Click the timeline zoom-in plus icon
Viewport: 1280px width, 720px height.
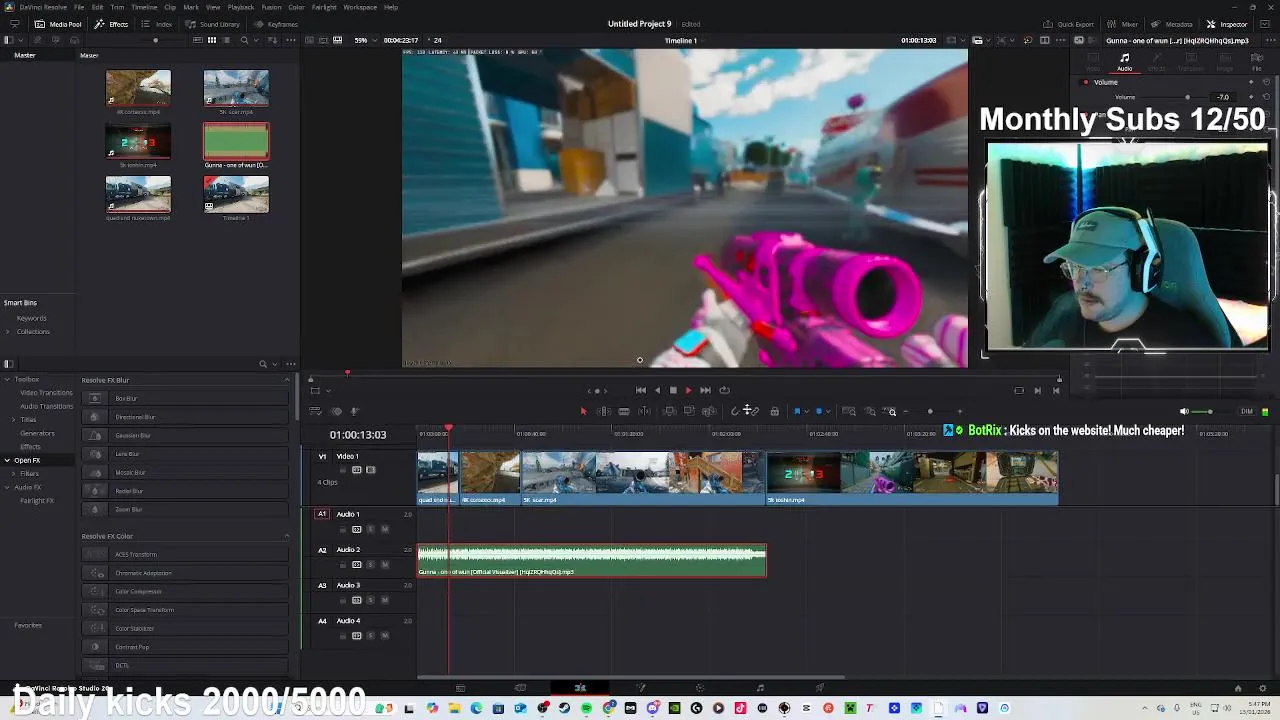pos(960,411)
